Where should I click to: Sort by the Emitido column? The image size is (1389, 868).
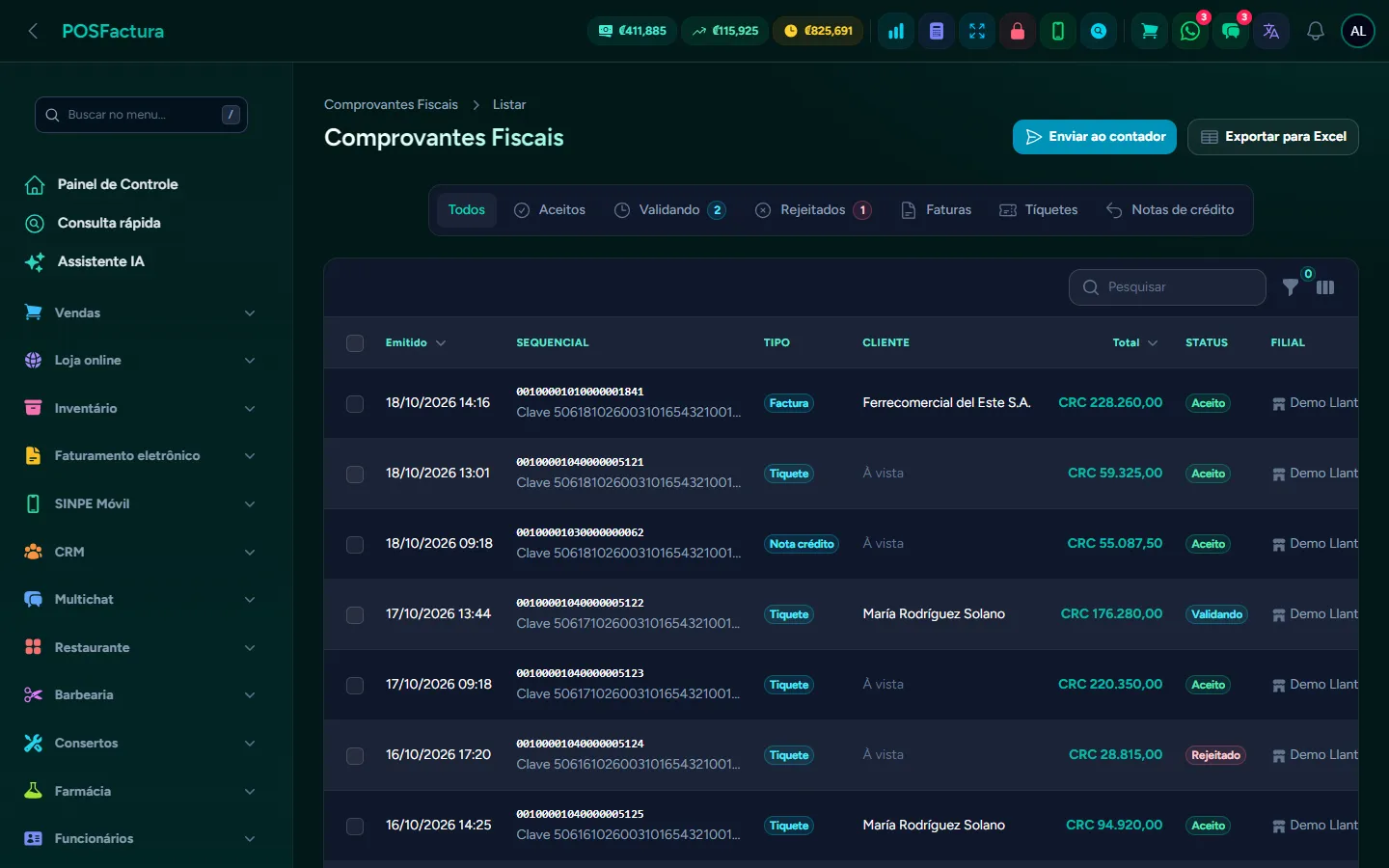pyautogui.click(x=416, y=342)
